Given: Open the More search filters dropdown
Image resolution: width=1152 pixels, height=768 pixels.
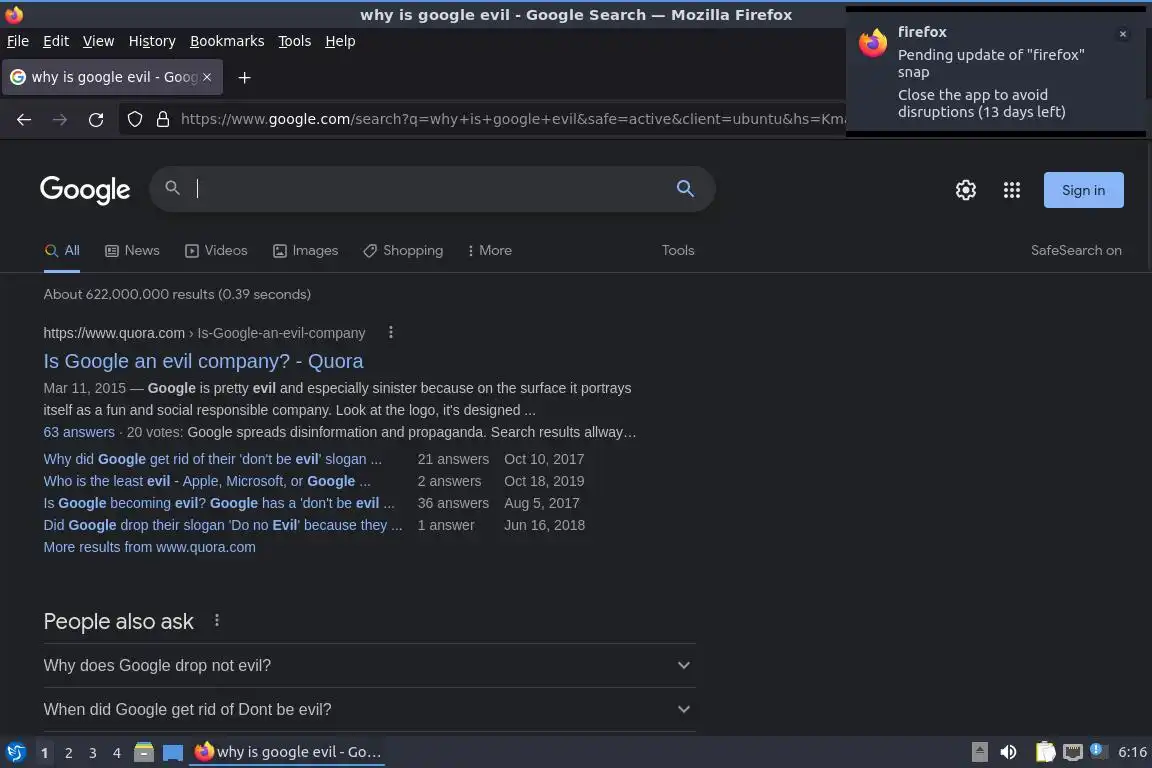Looking at the screenshot, I should click(x=489, y=251).
